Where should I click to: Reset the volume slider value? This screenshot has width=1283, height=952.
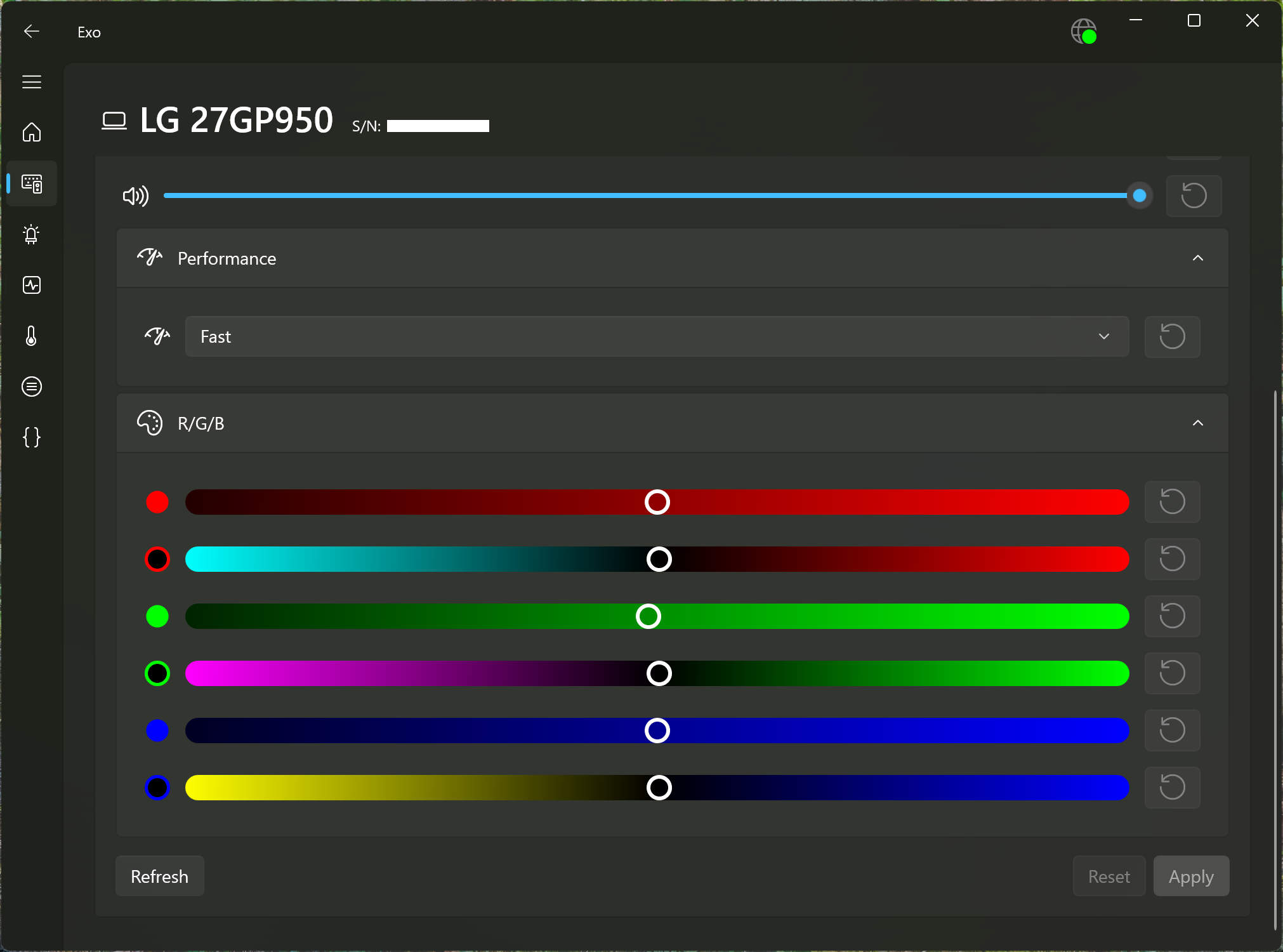coord(1194,195)
